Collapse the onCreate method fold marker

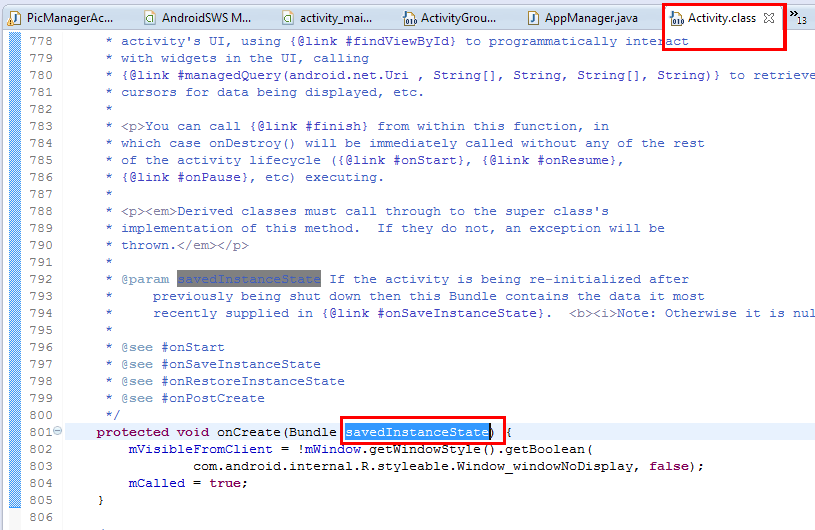click(x=58, y=431)
